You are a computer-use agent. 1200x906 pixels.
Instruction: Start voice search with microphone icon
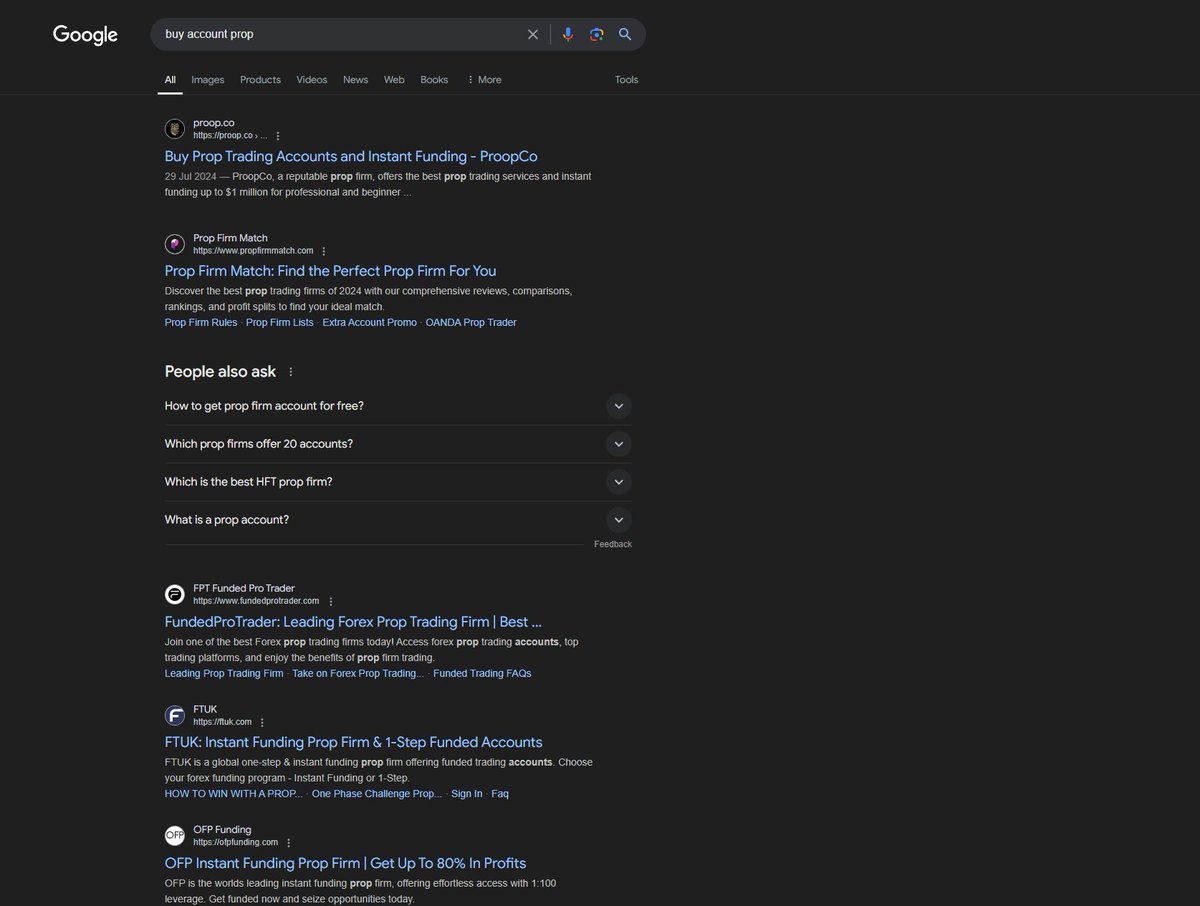pos(568,34)
